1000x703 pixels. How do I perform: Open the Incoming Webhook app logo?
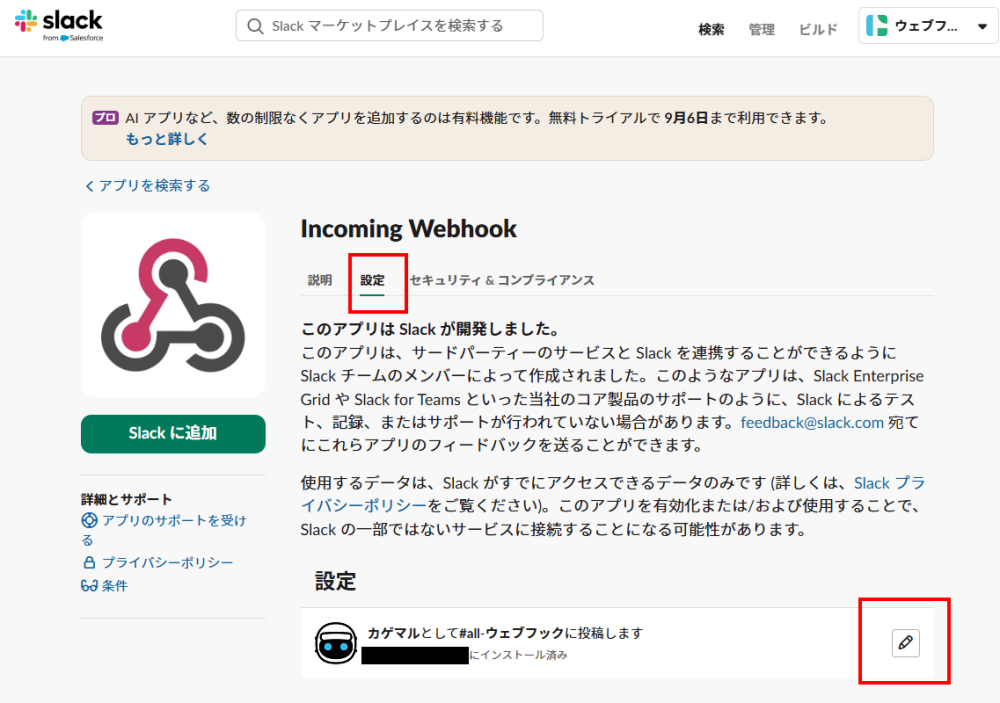pyautogui.click(x=173, y=305)
